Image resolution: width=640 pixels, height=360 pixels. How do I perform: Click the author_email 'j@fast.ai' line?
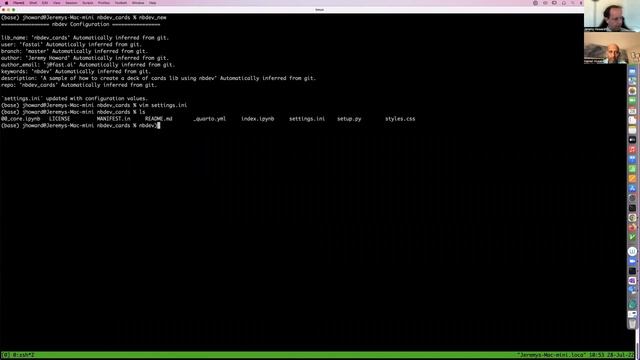[x=88, y=65]
